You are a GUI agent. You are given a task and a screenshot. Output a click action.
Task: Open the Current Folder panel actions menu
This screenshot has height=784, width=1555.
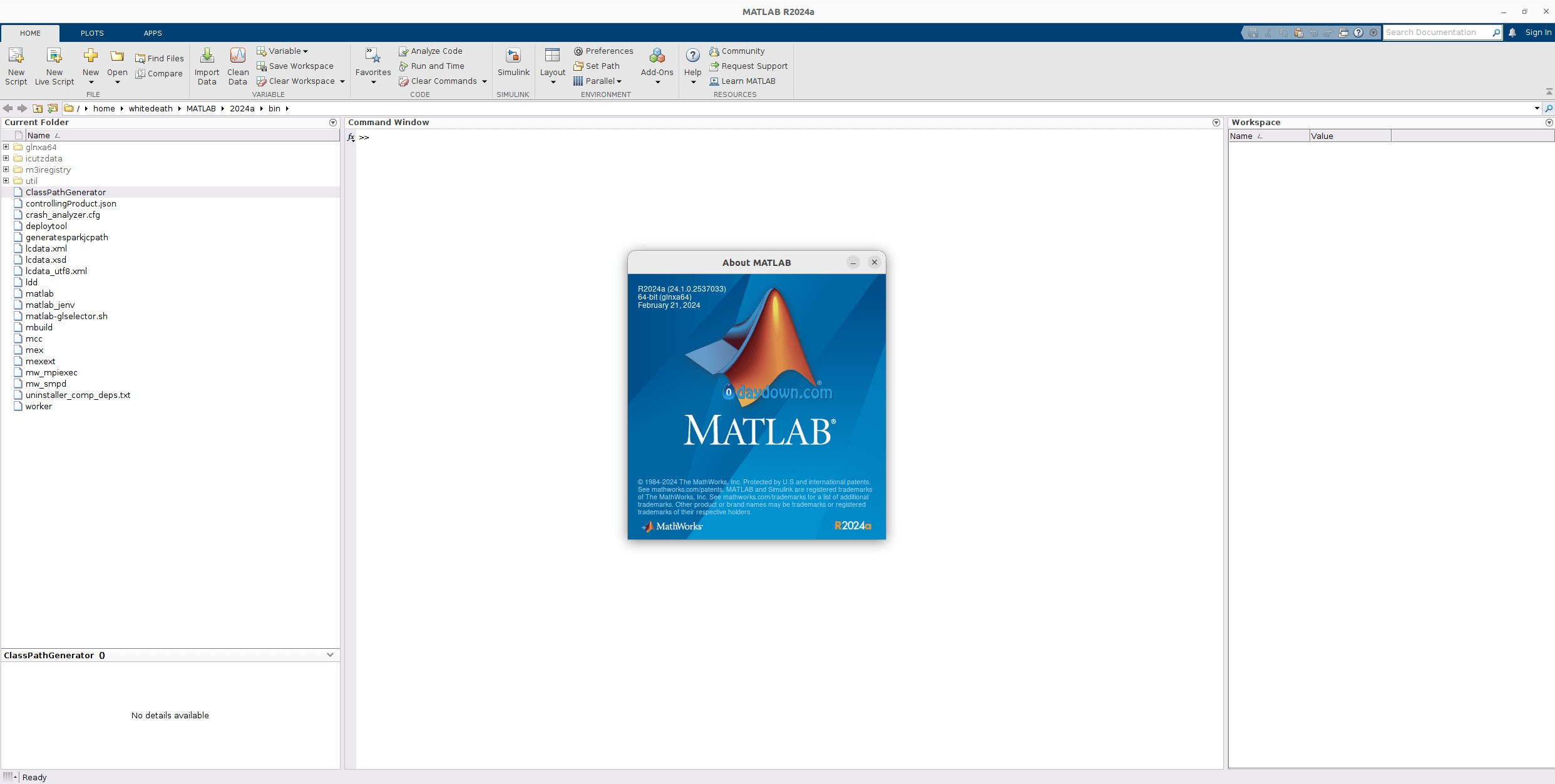click(333, 123)
